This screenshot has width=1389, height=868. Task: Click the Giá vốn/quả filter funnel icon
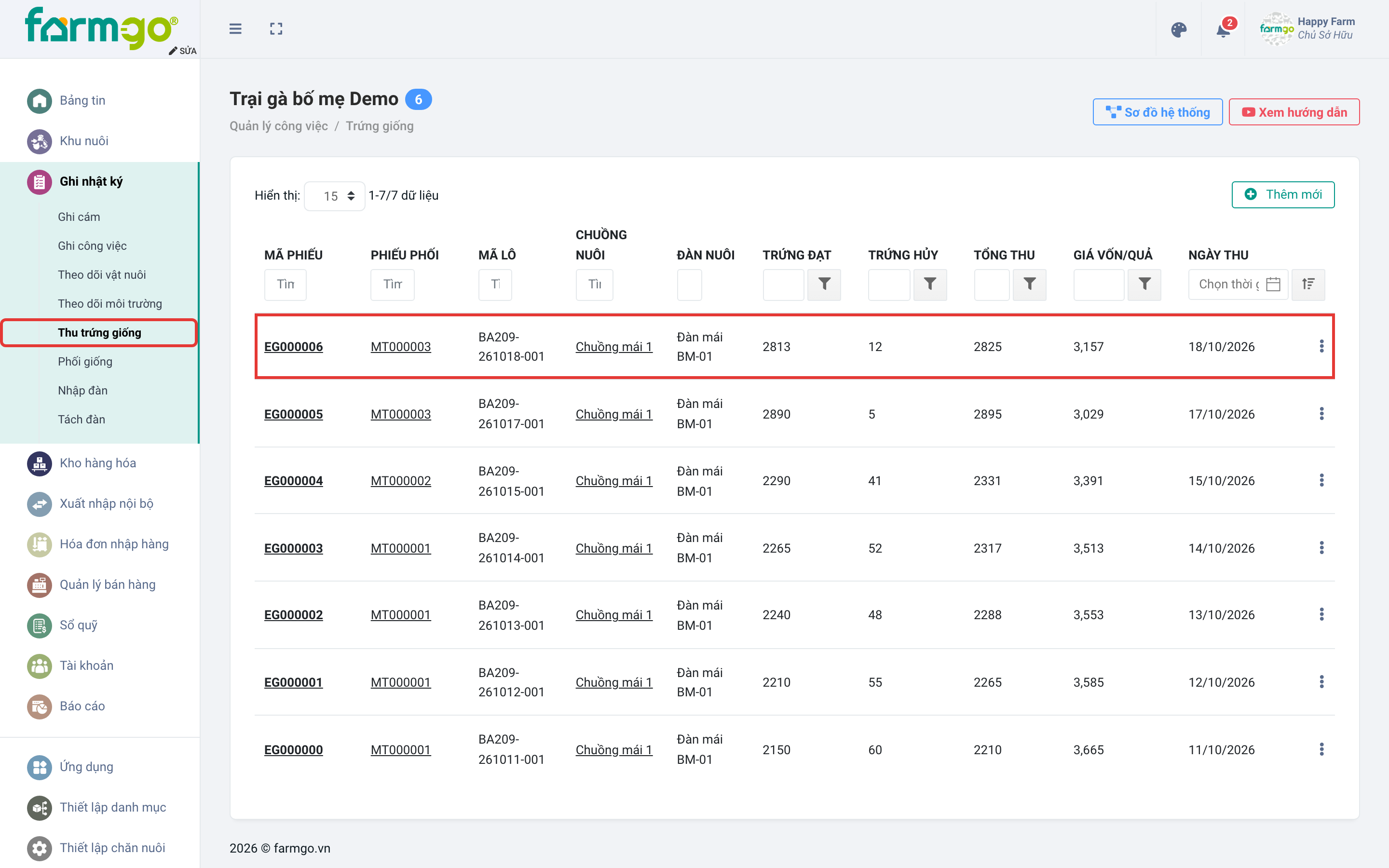click(1144, 284)
